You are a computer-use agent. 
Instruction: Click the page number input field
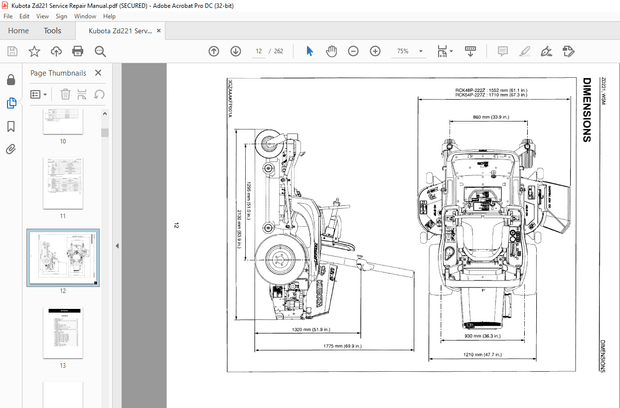click(259, 51)
